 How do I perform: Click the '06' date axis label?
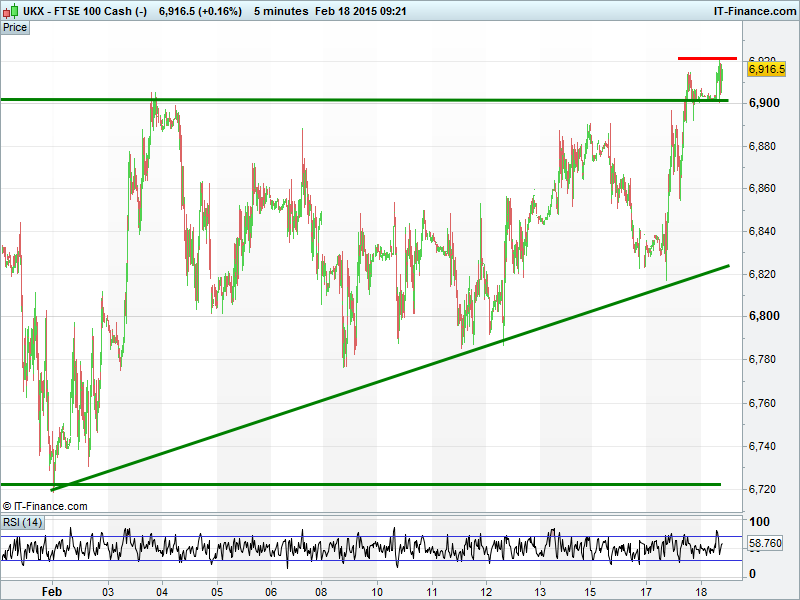click(271, 592)
